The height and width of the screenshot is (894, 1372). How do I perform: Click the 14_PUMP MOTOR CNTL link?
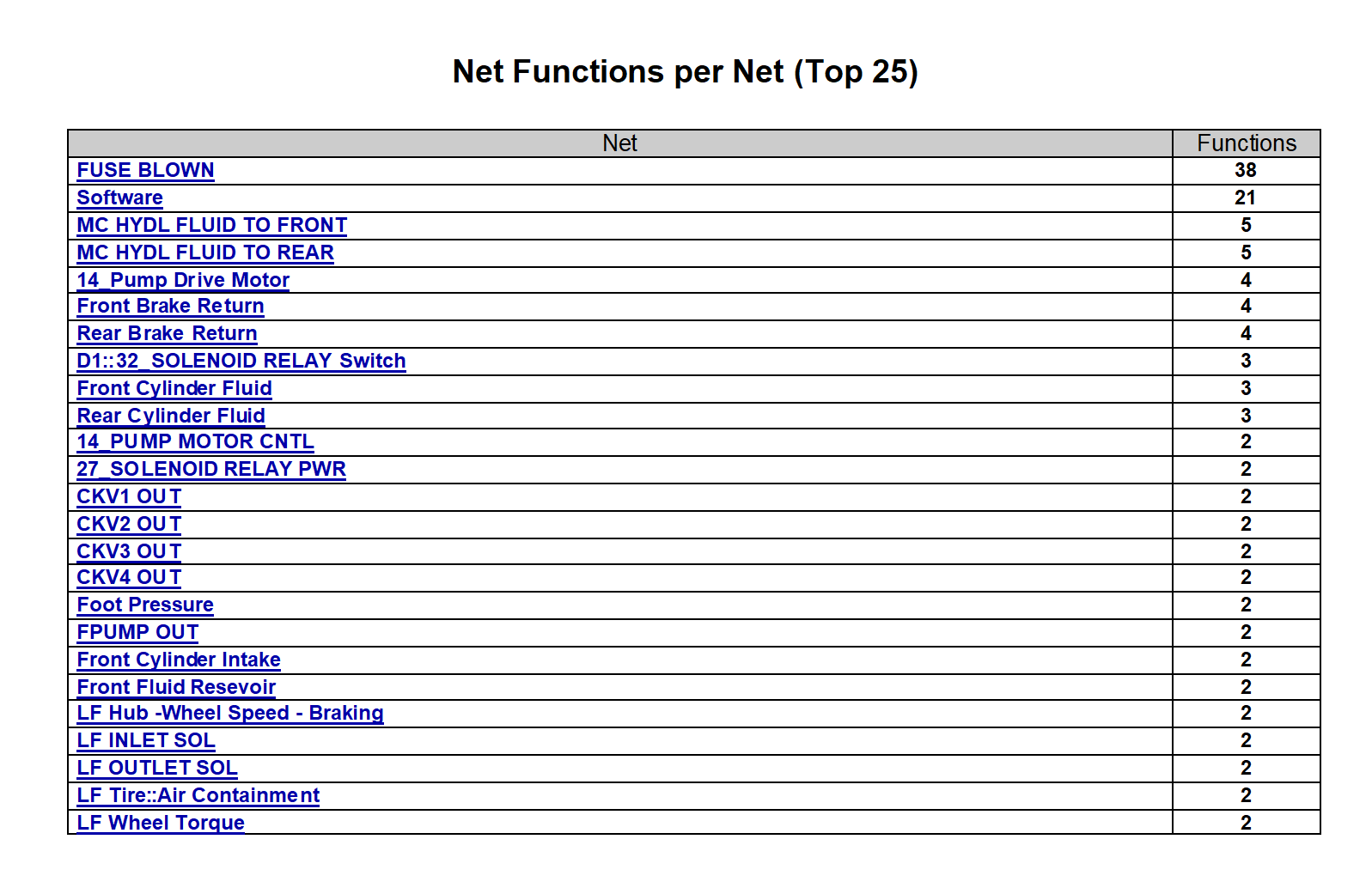195,441
